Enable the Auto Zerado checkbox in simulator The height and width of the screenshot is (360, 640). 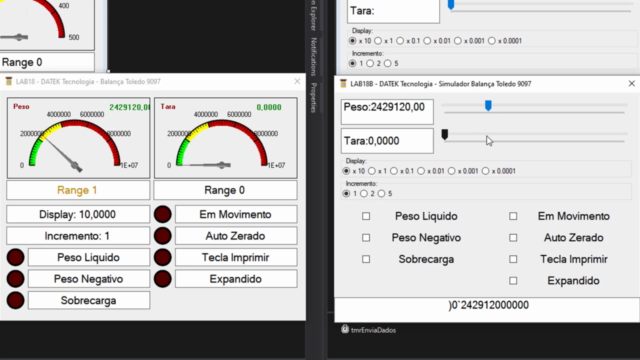[513, 238]
